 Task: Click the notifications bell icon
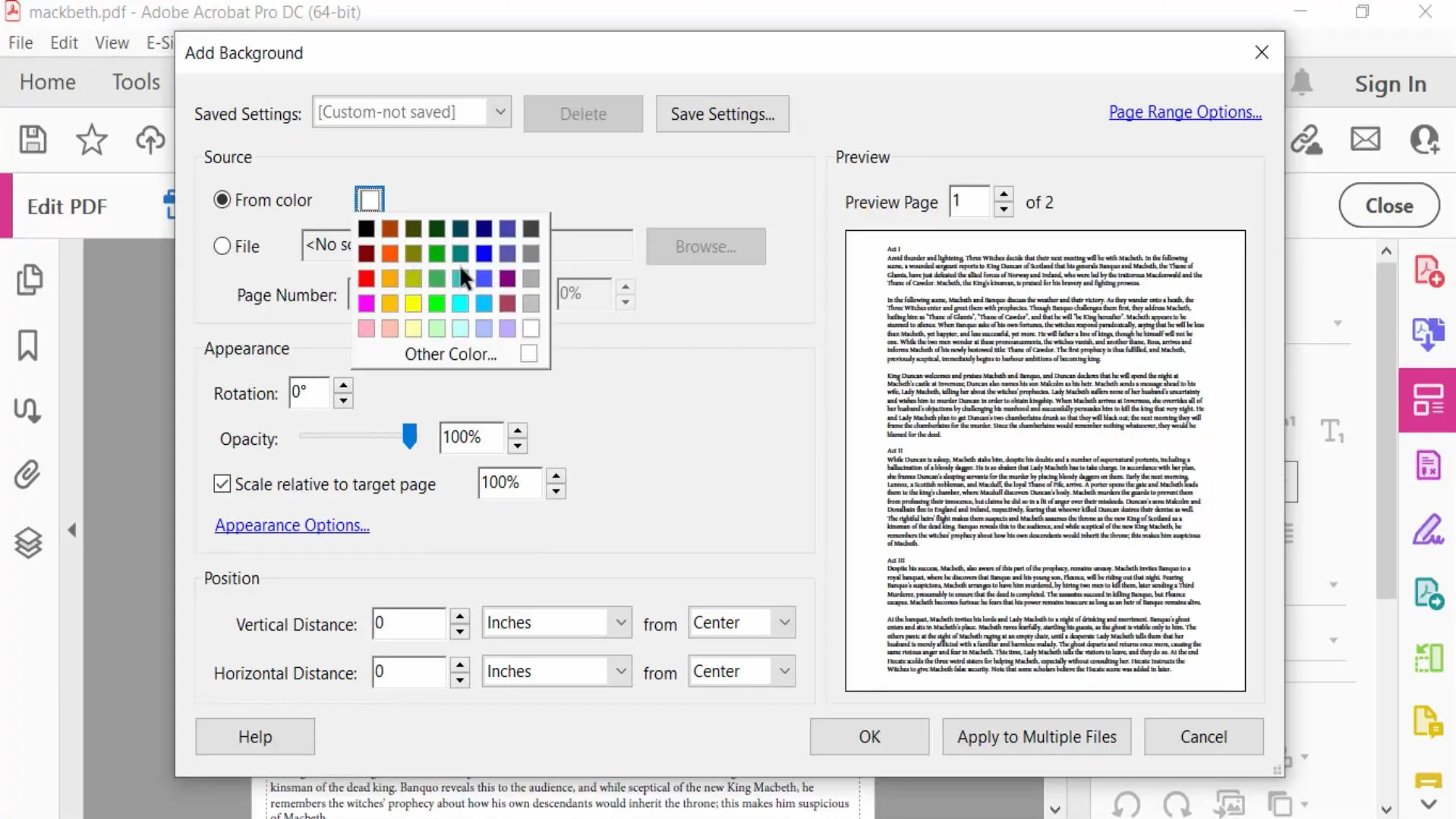[1302, 82]
